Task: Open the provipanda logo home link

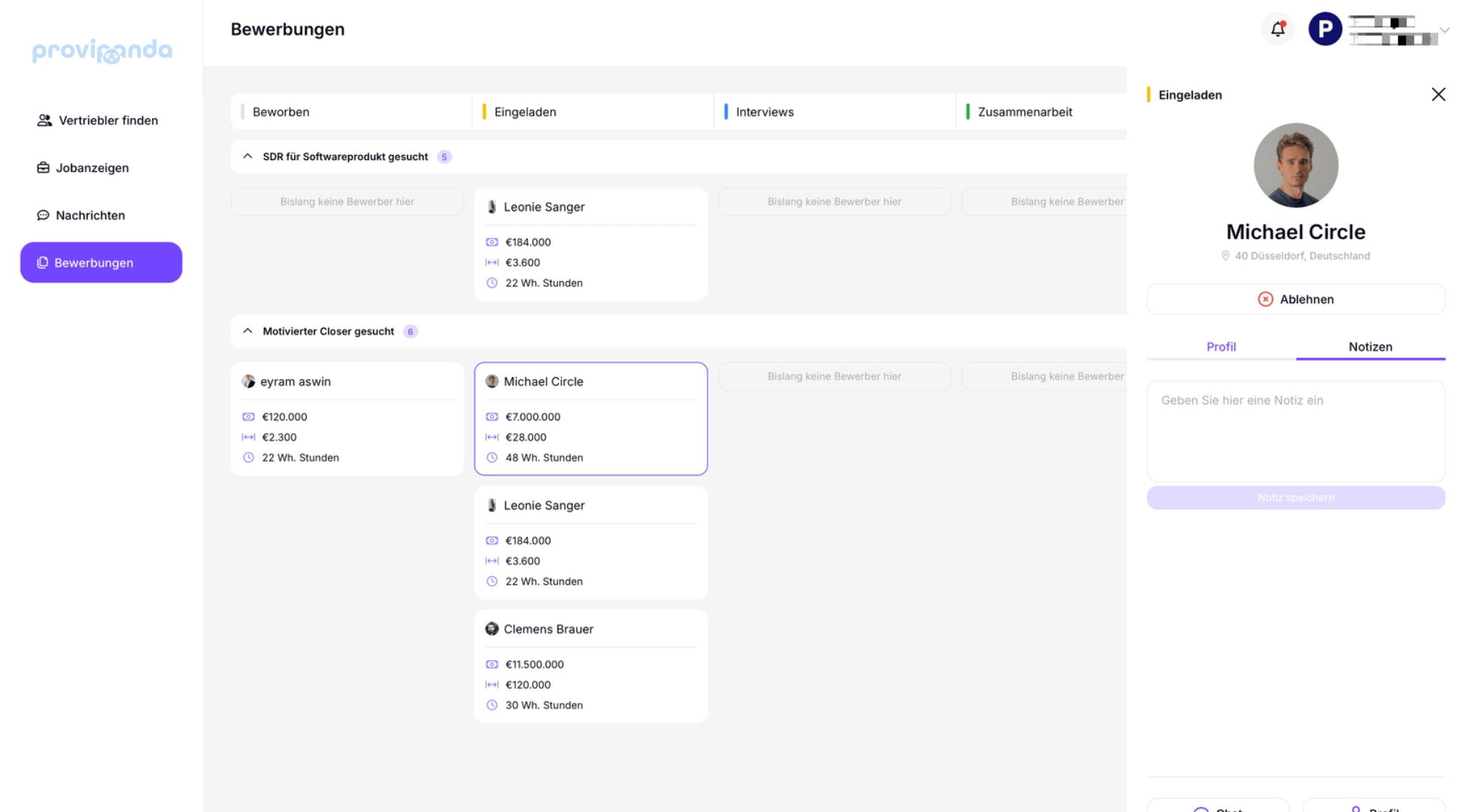Action: point(102,50)
